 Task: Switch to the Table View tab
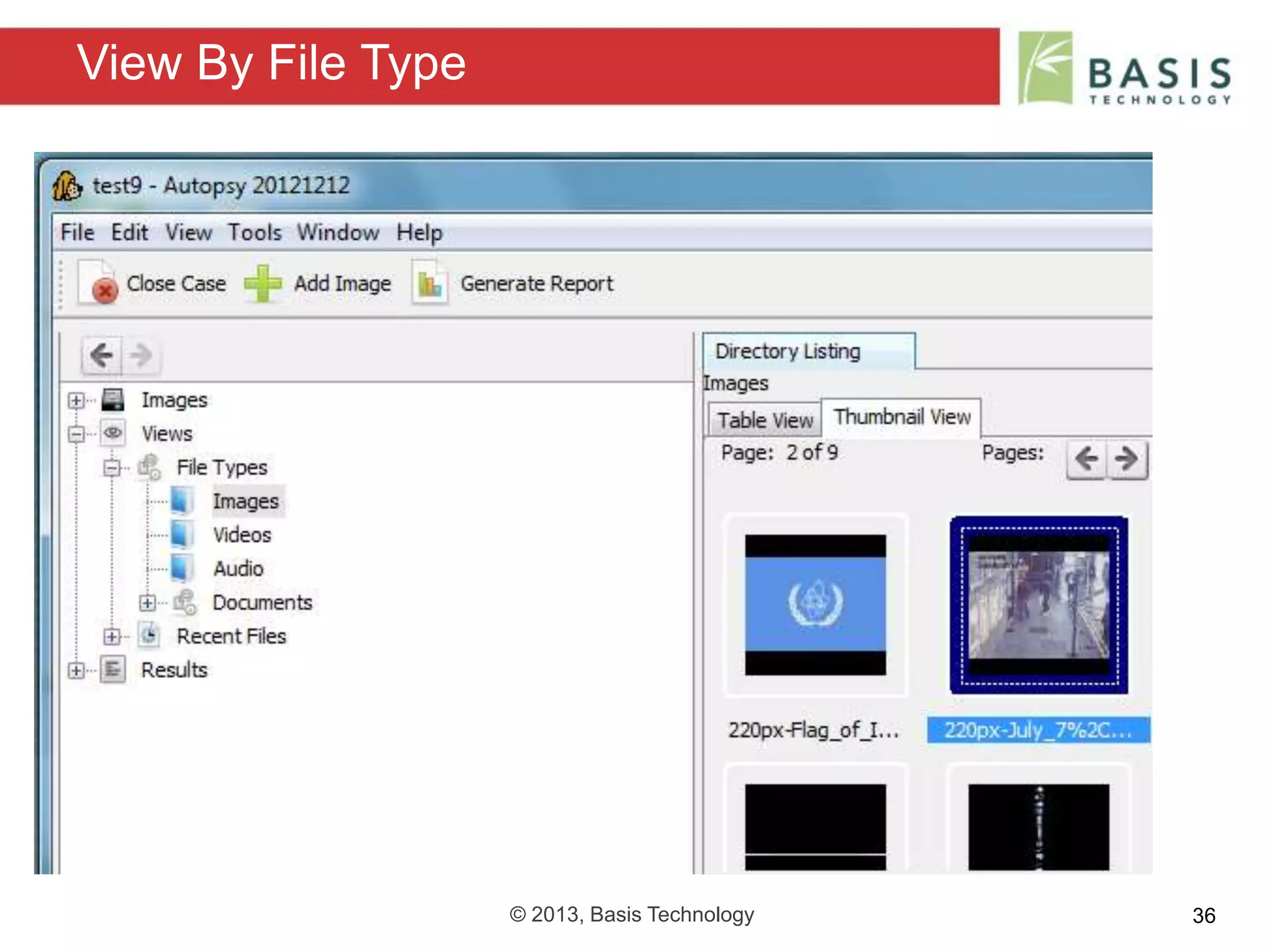[765, 420]
